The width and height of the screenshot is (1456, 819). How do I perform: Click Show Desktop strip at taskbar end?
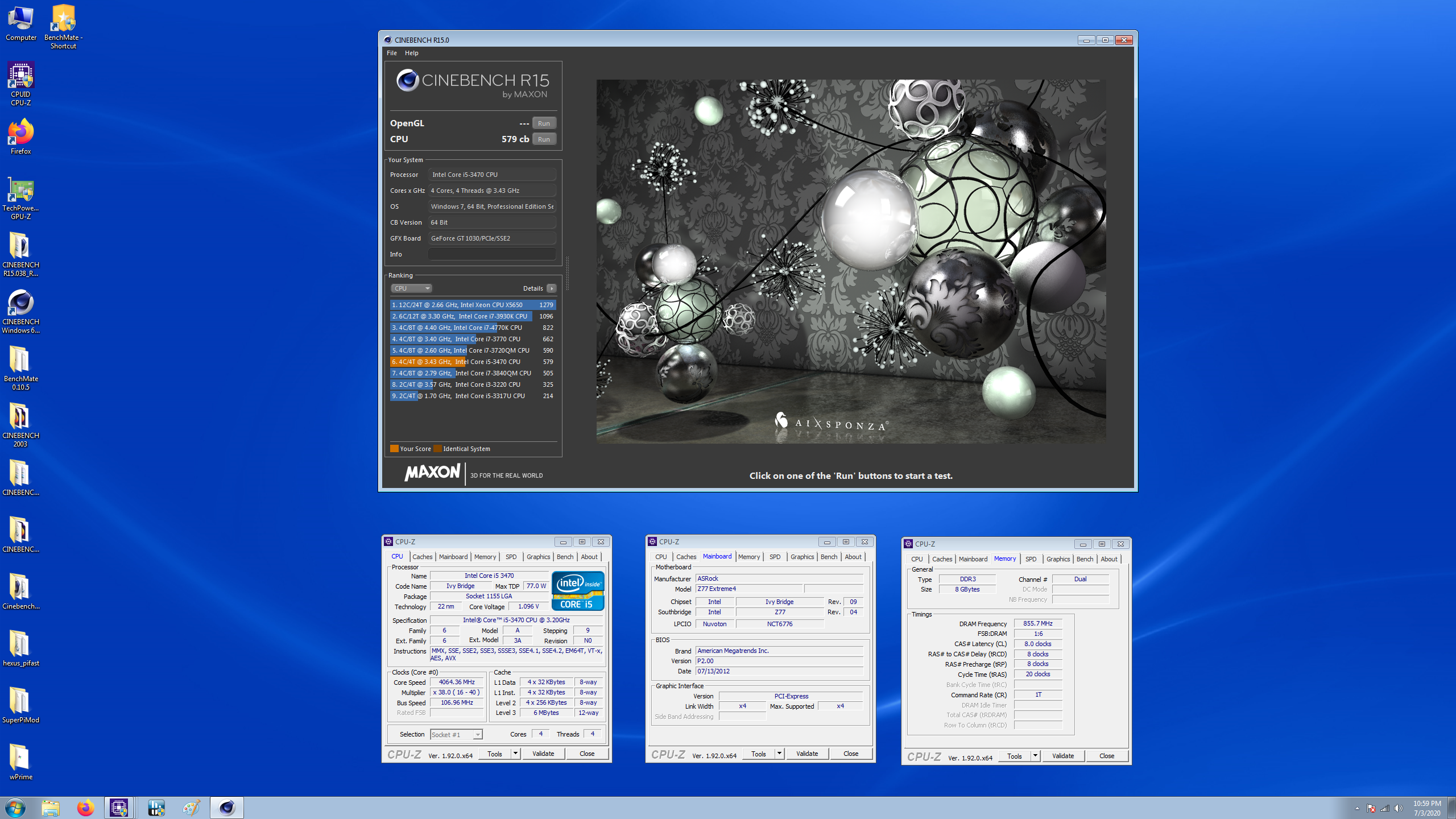(1452, 808)
